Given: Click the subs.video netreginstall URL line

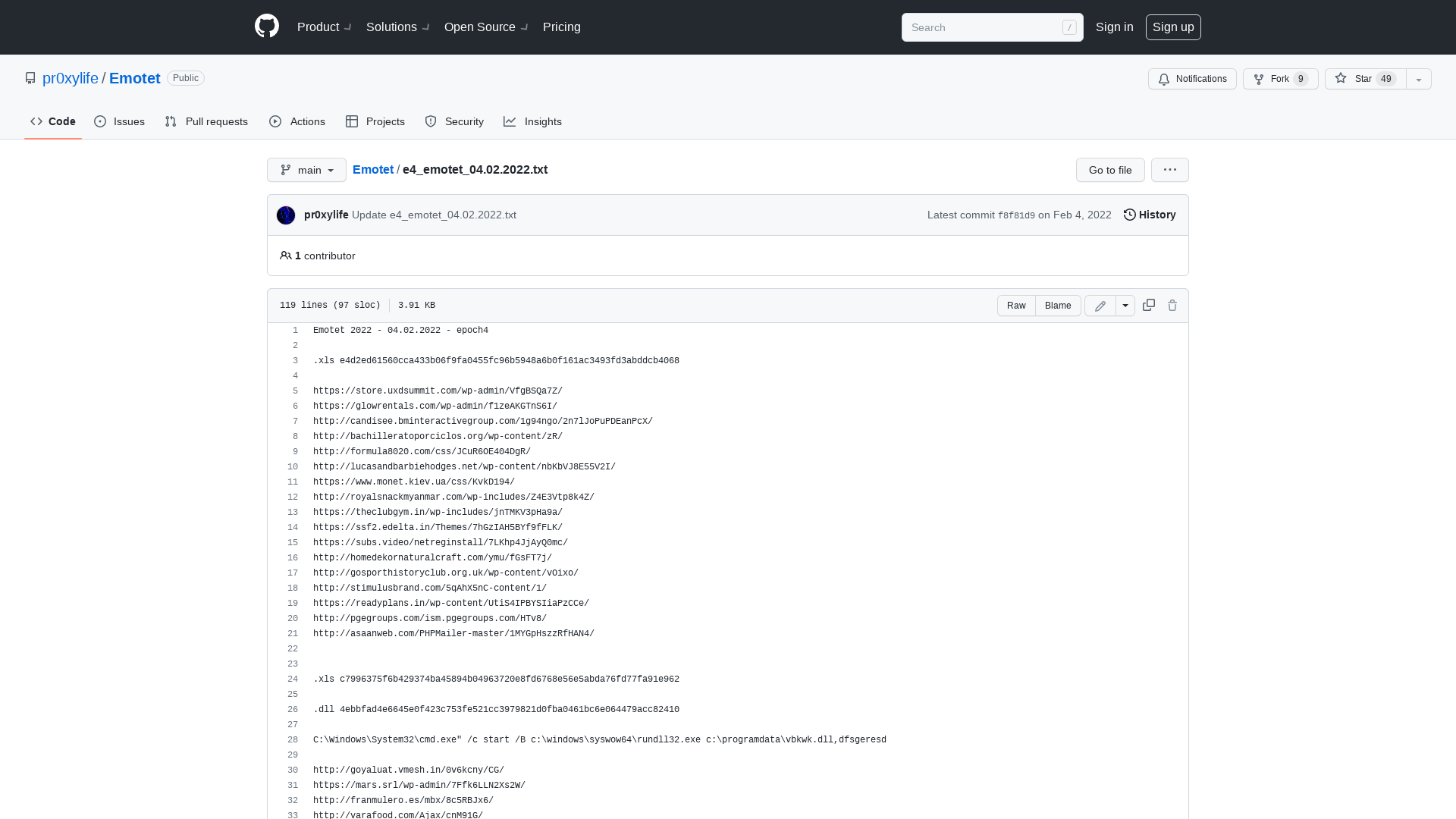Looking at the screenshot, I should tap(441, 543).
